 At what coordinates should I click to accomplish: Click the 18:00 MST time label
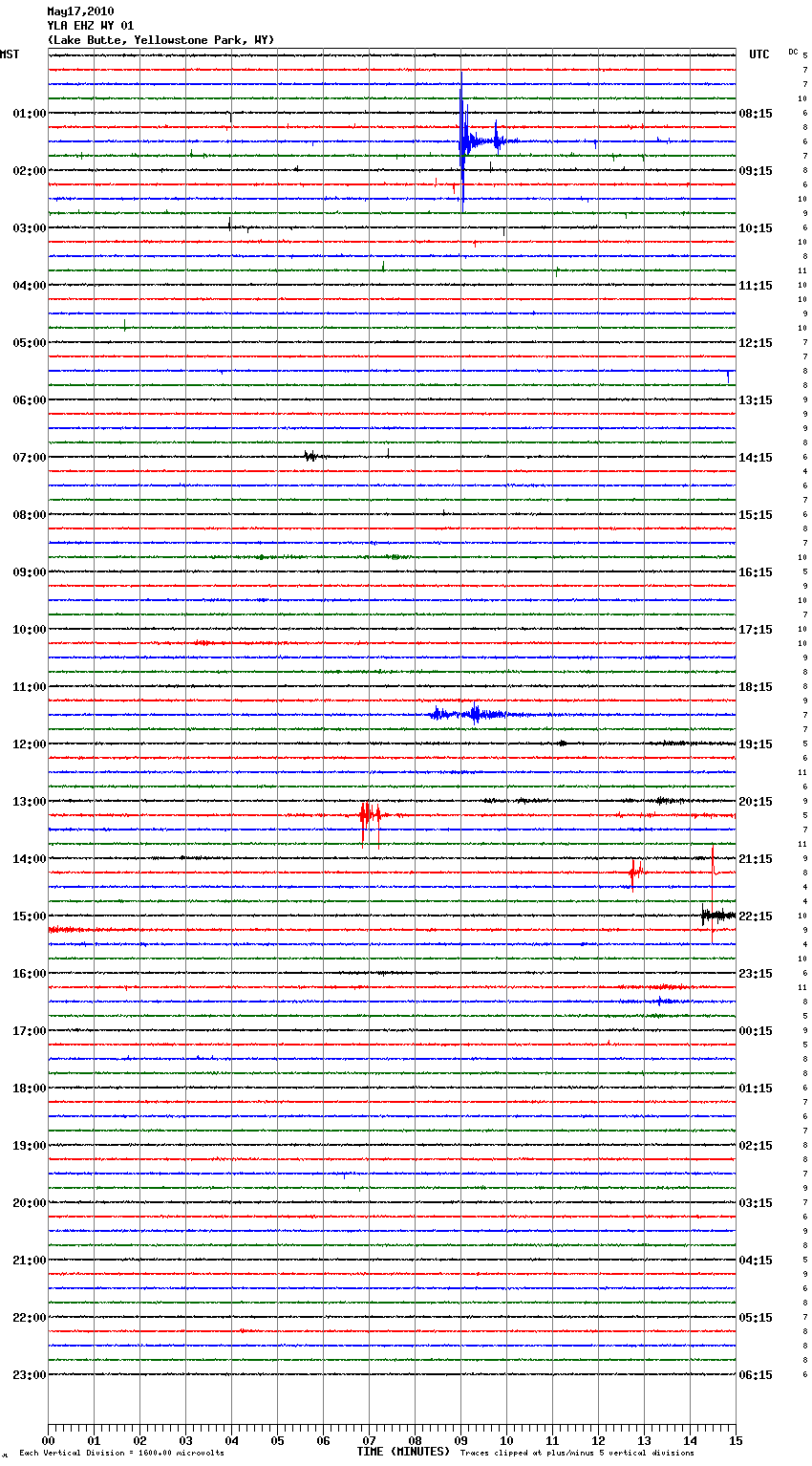(29, 1088)
